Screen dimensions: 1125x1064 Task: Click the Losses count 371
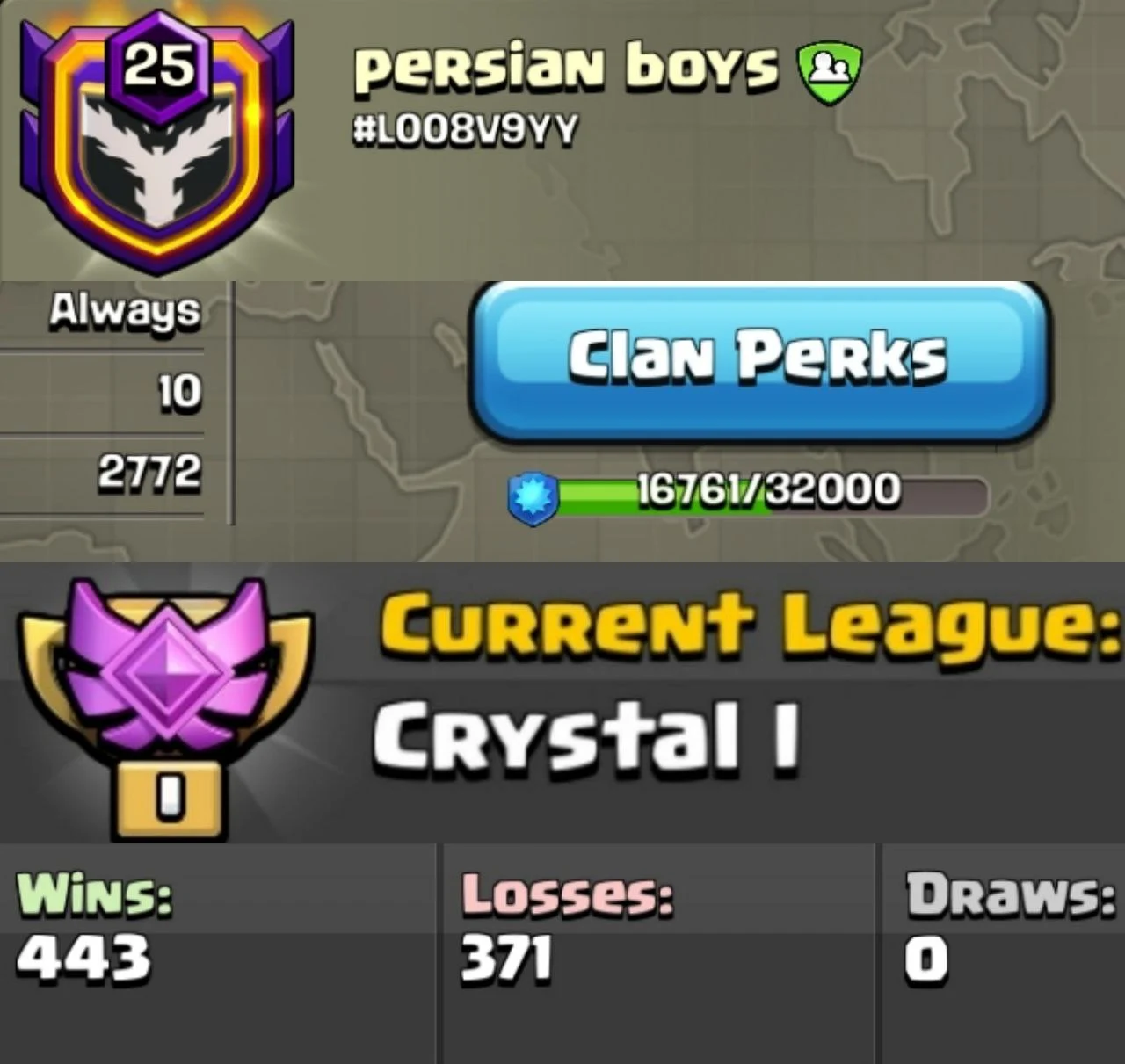pos(507,958)
